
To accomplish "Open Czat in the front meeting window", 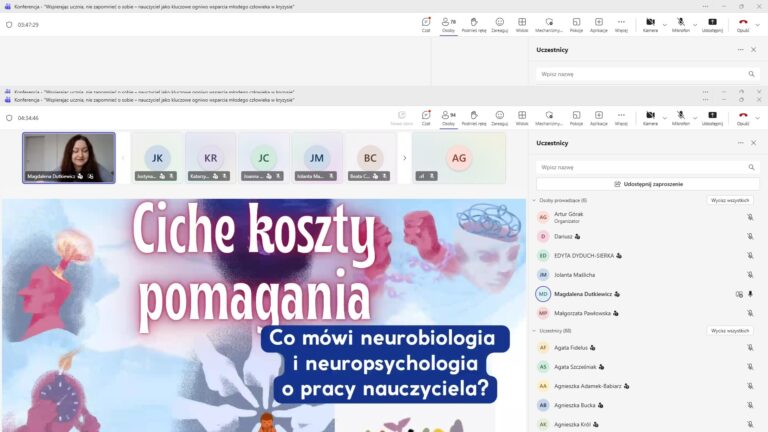I will click(x=426, y=118).
